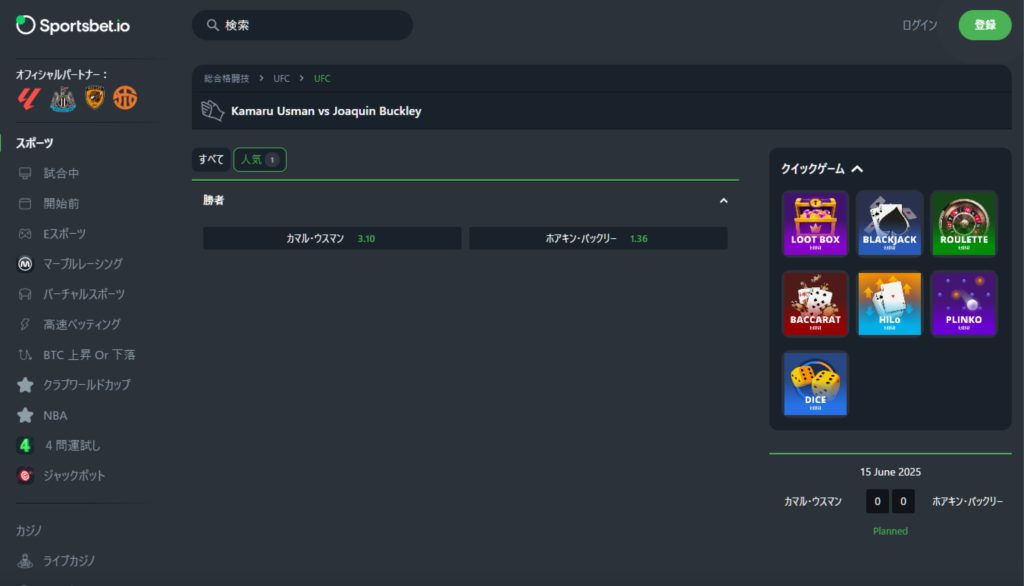This screenshot has height=586, width=1024.
Task: Click the Planned status text
Action: click(x=890, y=531)
